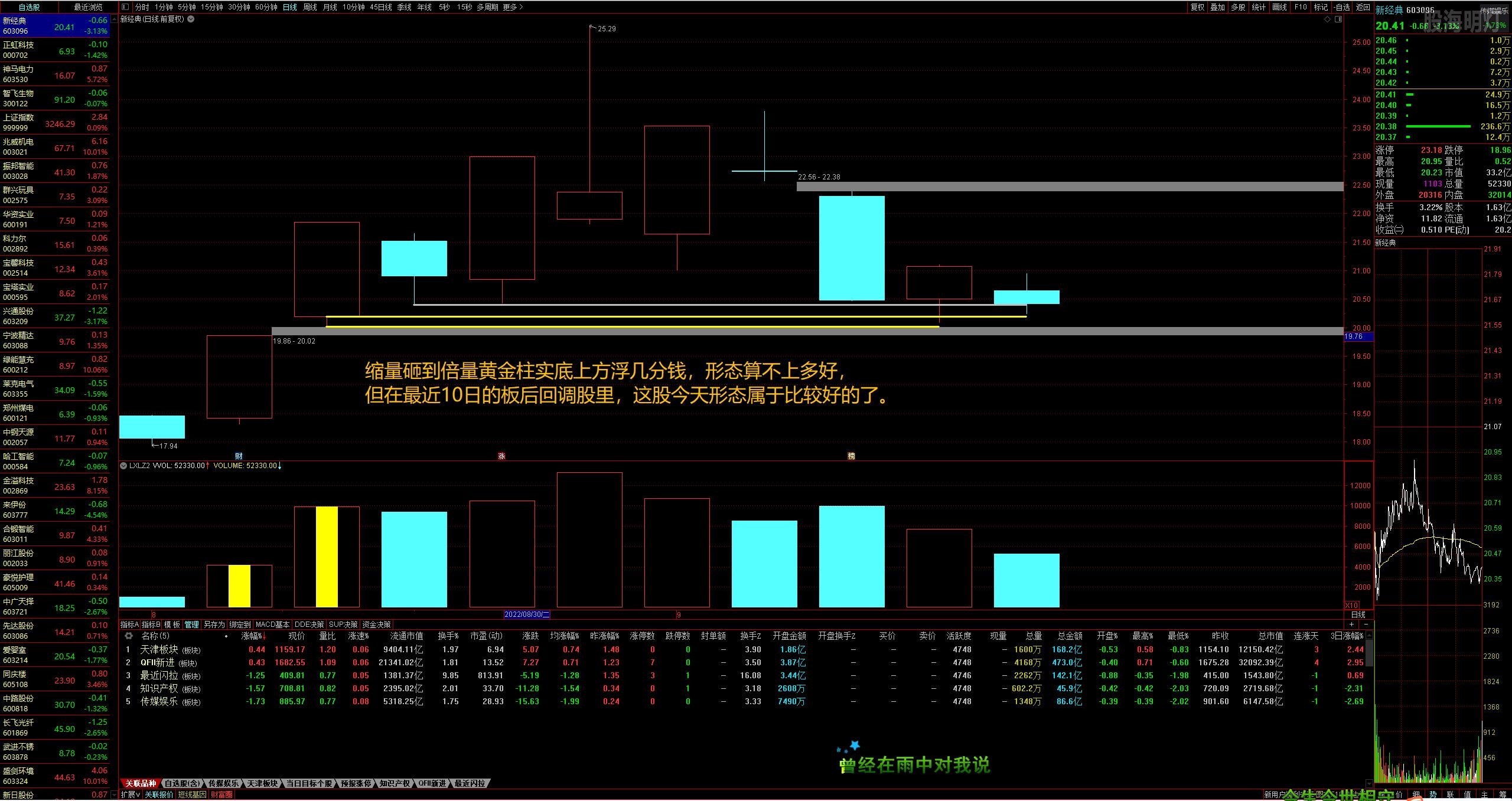This screenshot has width=1512, height=801.
Task: Switch to 预报涨停 bottom tab
Action: (x=356, y=783)
